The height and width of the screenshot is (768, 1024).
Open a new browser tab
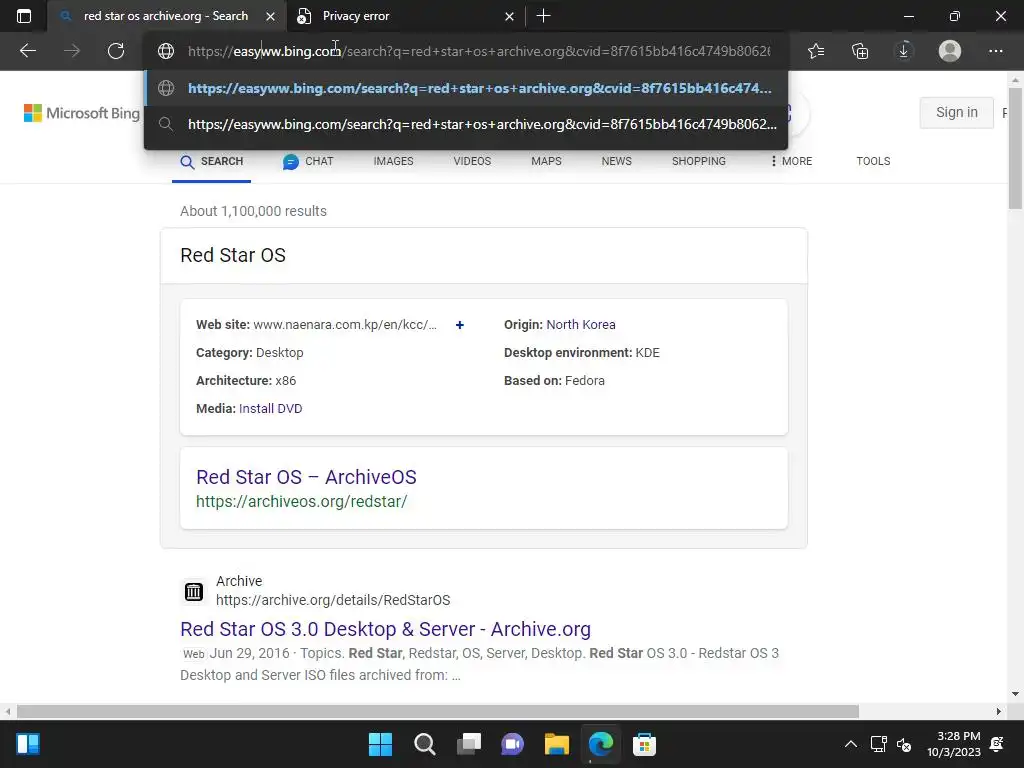(543, 16)
